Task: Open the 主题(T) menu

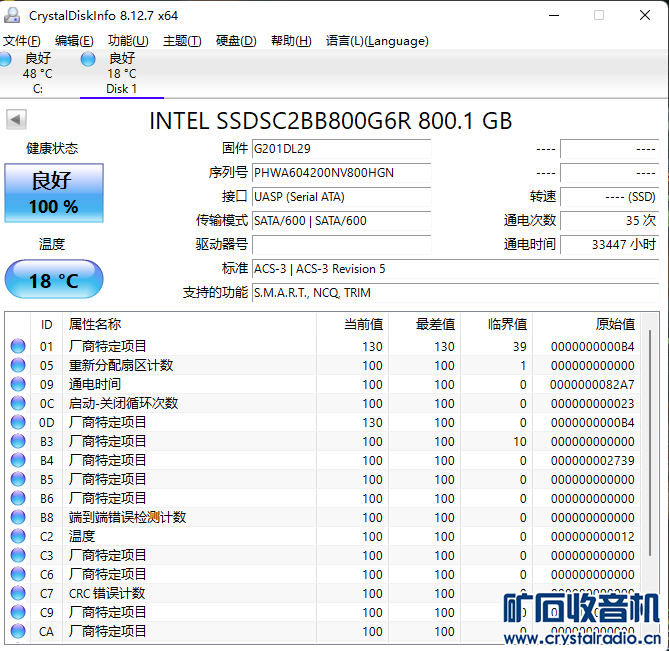Action: click(182, 41)
